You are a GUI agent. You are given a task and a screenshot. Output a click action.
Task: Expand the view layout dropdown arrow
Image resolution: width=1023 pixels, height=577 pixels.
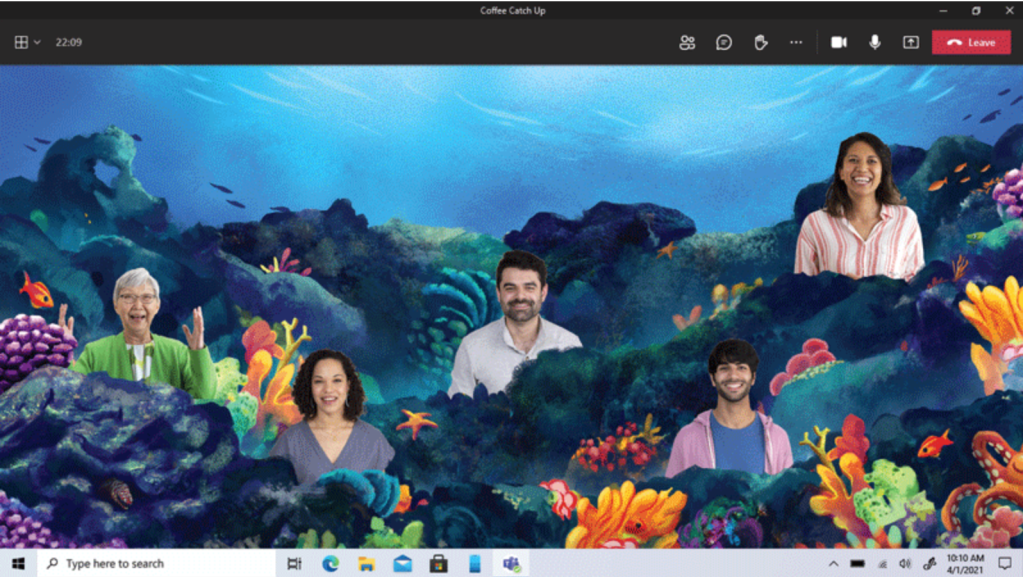[x=38, y=42]
